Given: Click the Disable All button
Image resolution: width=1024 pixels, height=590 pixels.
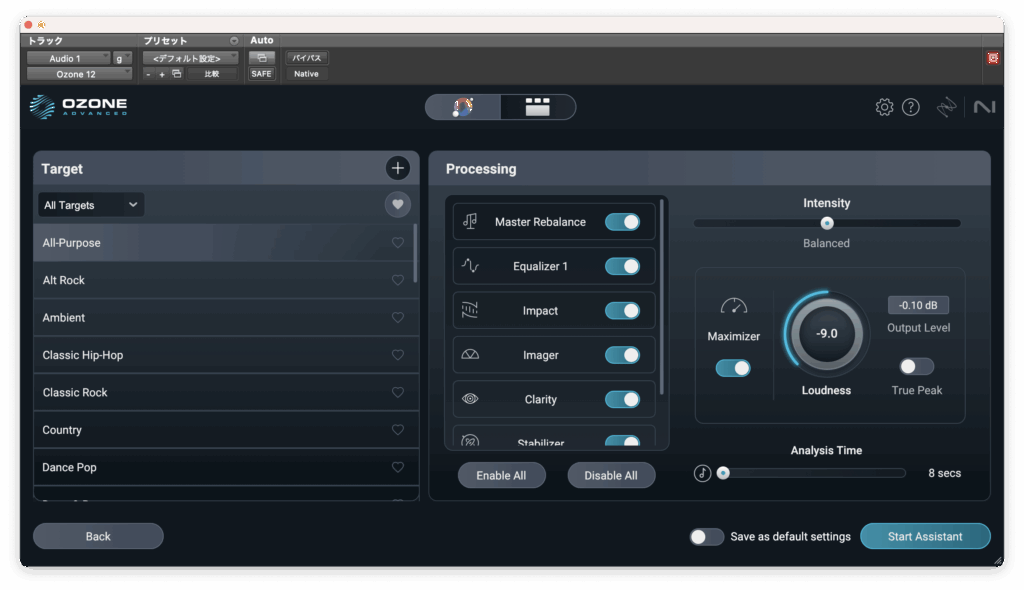Looking at the screenshot, I should point(611,475).
